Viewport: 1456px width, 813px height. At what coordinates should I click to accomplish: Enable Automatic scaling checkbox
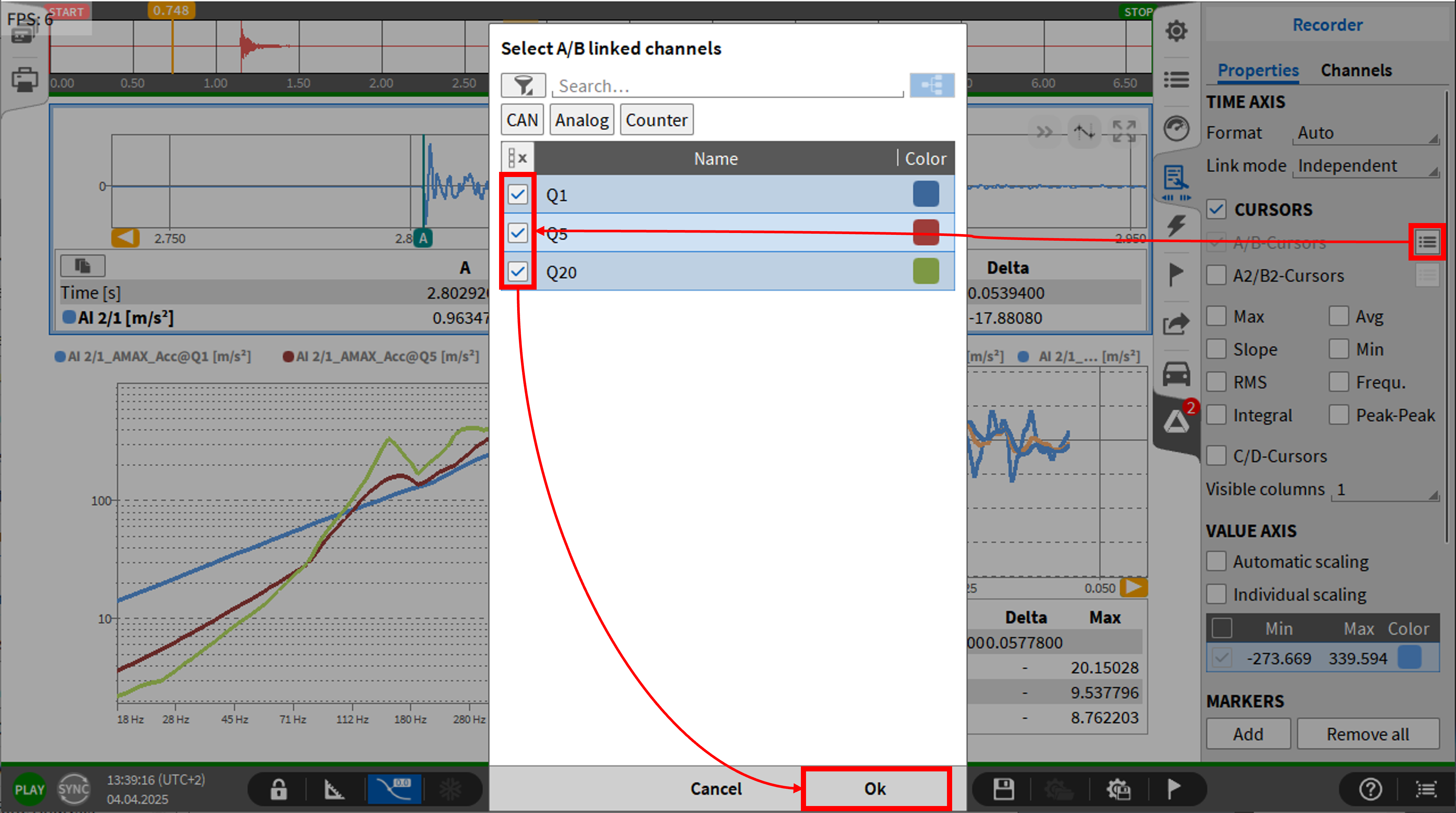[x=1216, y=562]
